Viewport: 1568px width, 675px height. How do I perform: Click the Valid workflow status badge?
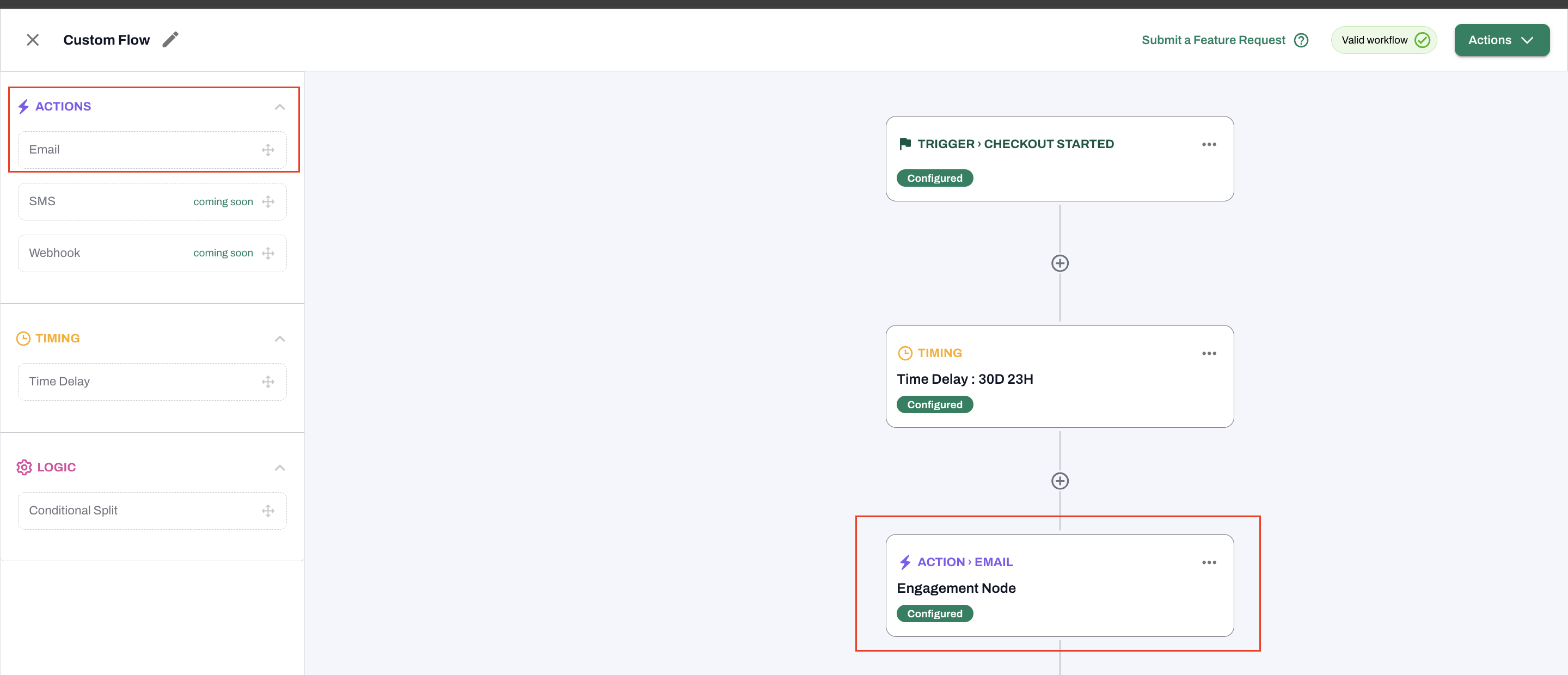(x=1383, y=40)
